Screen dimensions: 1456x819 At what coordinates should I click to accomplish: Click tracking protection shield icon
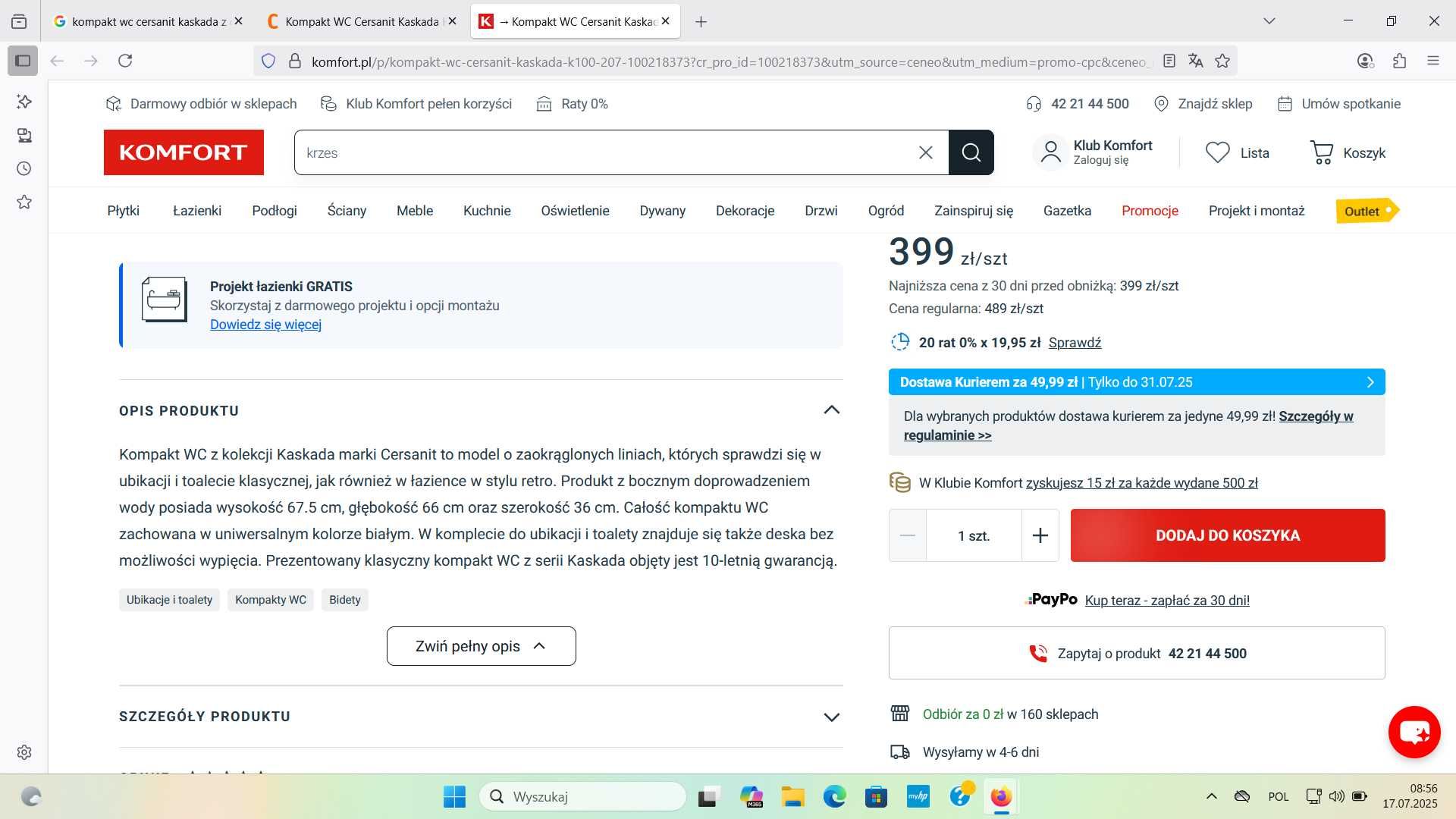point(268,61)
